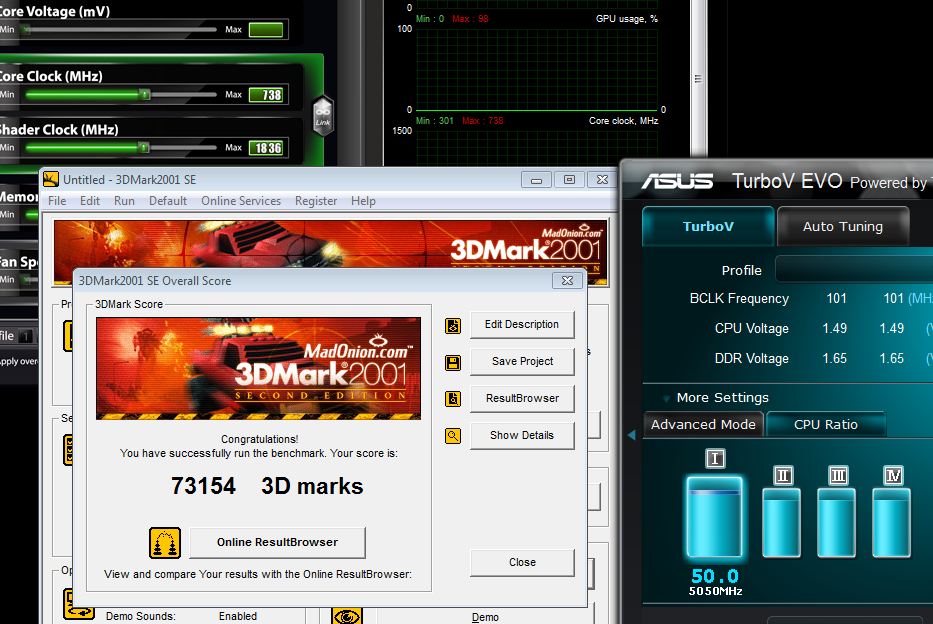Click the Demo eye icon
The width and height of the screenshot is (933, 624).
point(347,616)
